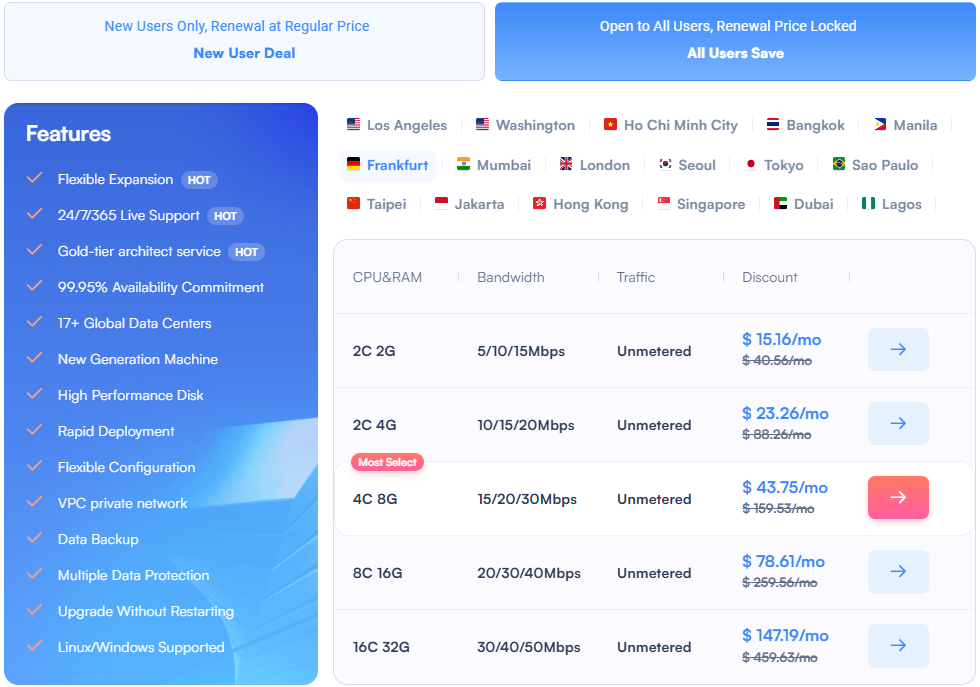Viewport: 980px width, 687px height.
Task: Click the Linux/Windows Supported feature
Action: pos(141,648)
